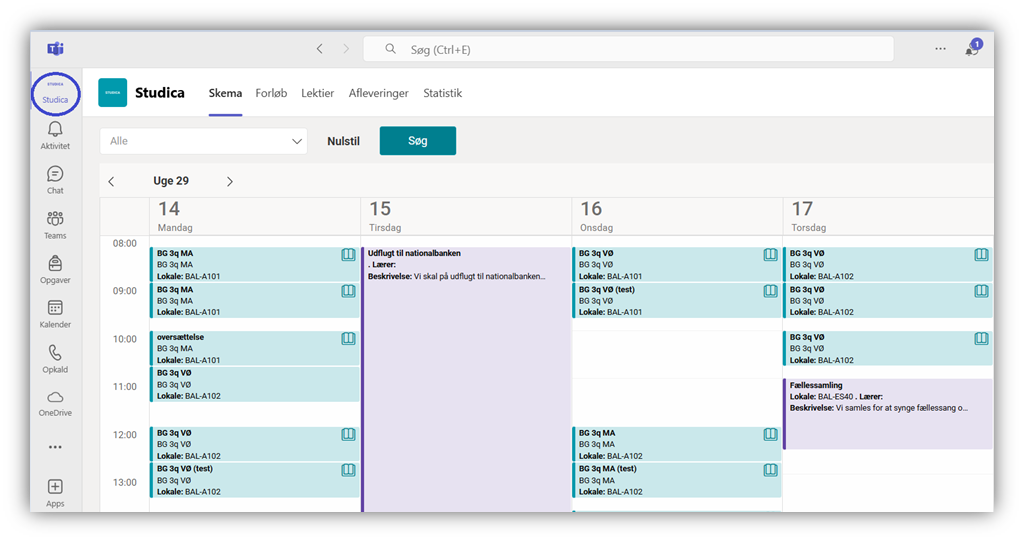The height and width of the screenshot is (542, 1024).
Task: Select the 15 Tirsdag day header
Action: (x=466, y=216)
